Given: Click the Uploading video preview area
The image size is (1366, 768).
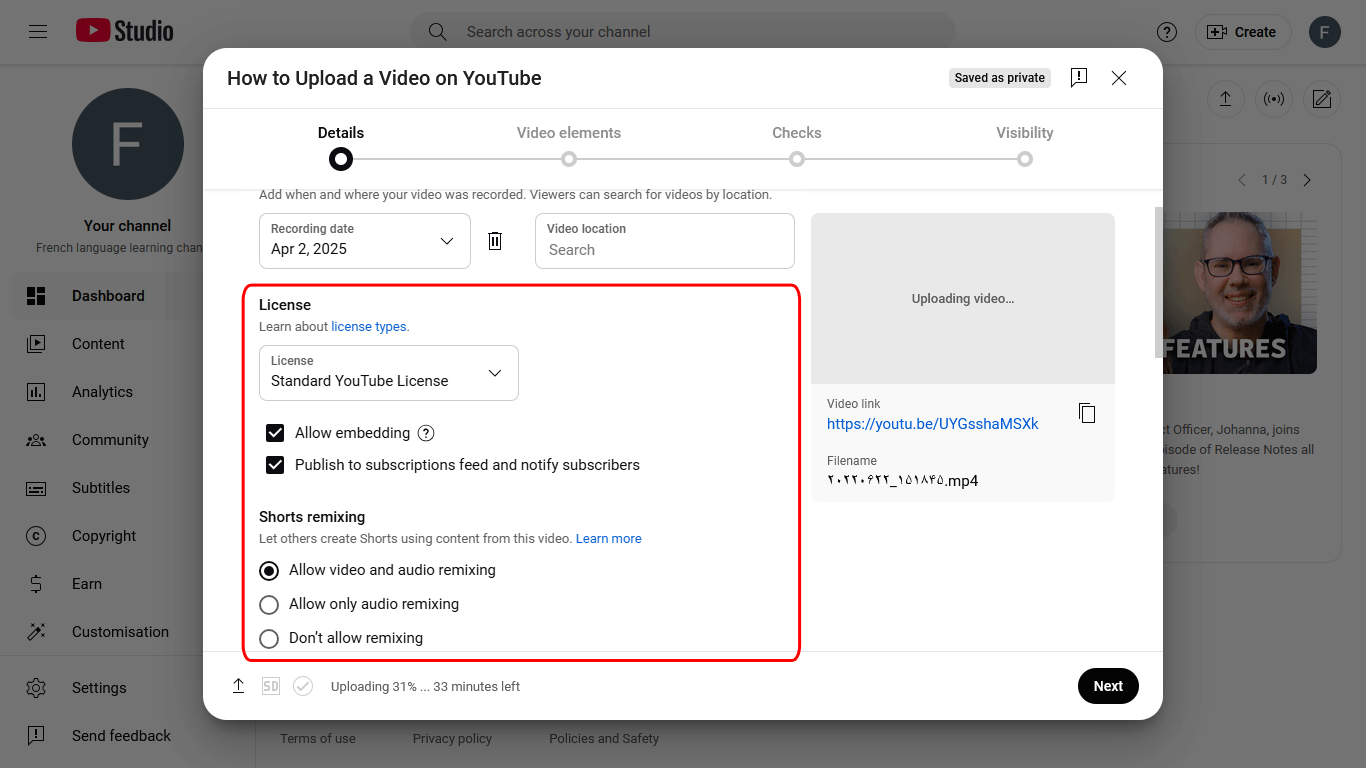Looking at the screenshot, I should [x=963, y=298].
